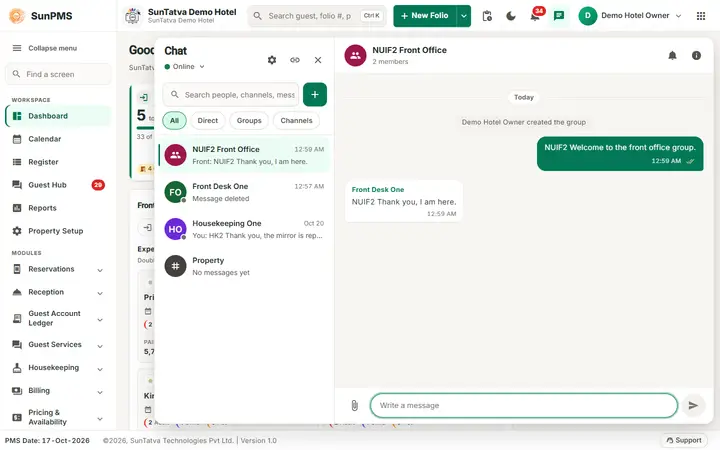The height and width of the screenshot is (450, 720).
Task: Click NUIF2 Front Office group avatar in header
Action: 355,56
